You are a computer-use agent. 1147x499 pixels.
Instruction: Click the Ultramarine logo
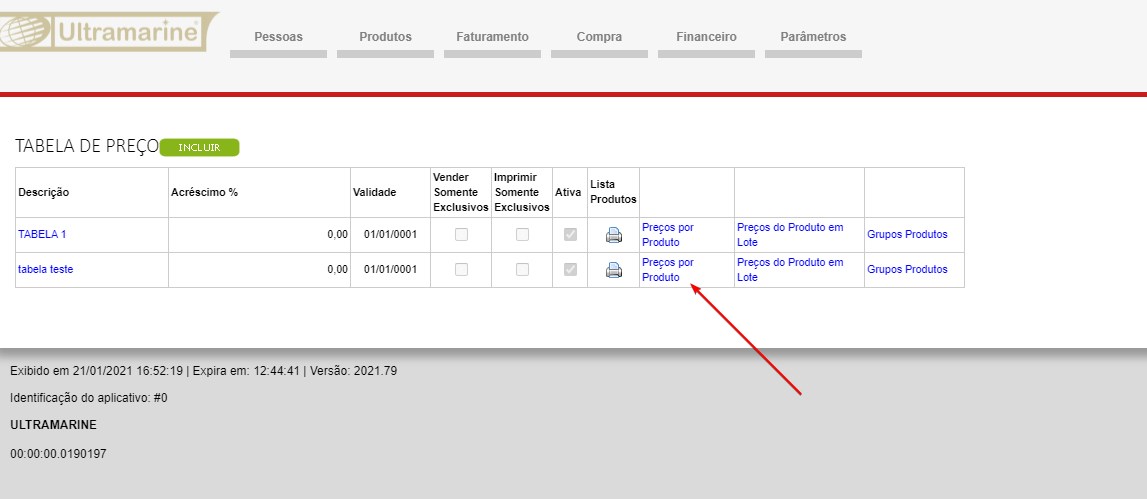click(110, 32)
